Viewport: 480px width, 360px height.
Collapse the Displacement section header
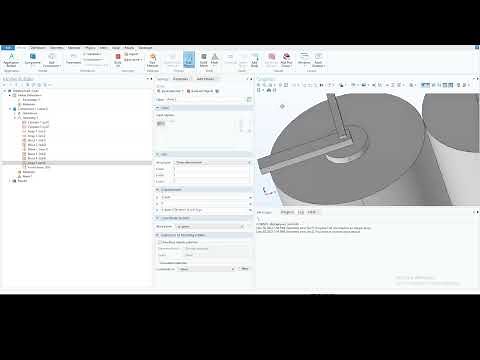point(203,189)
